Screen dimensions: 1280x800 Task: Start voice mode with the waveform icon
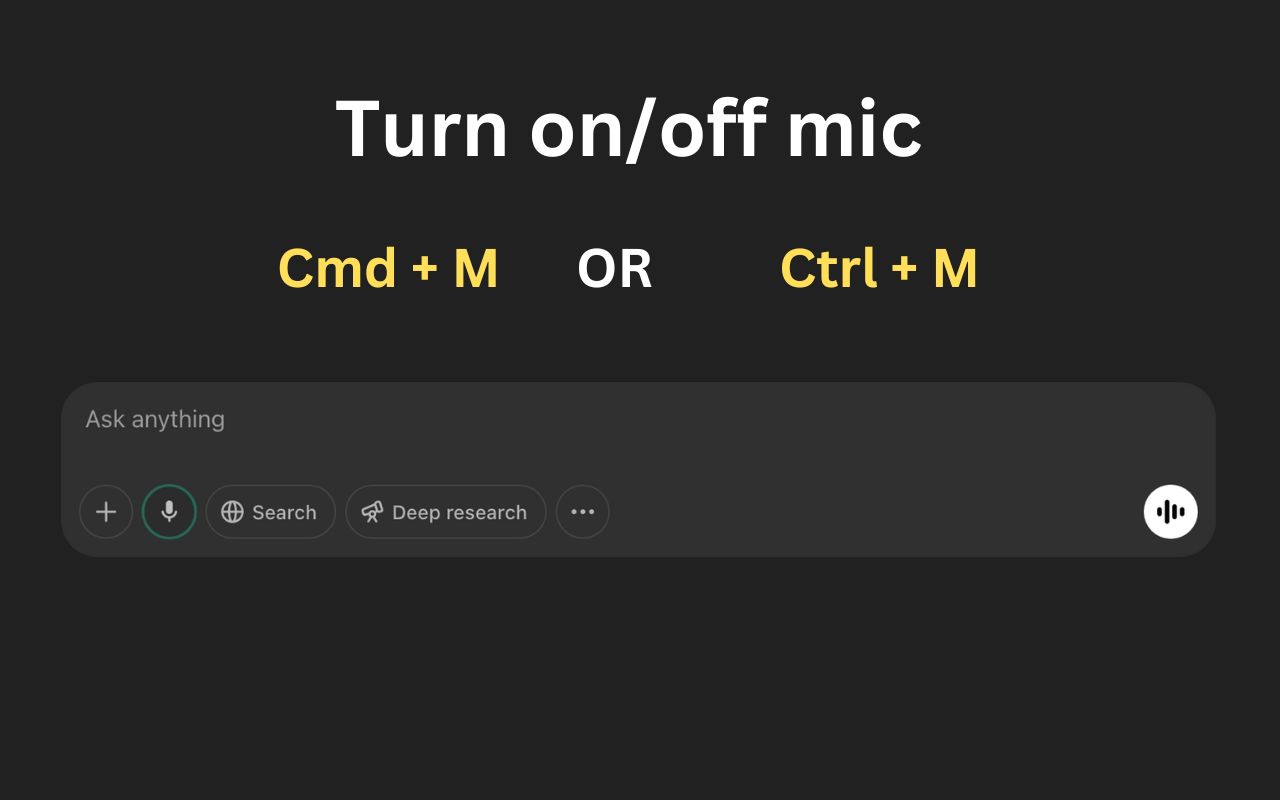(1170, 512)
